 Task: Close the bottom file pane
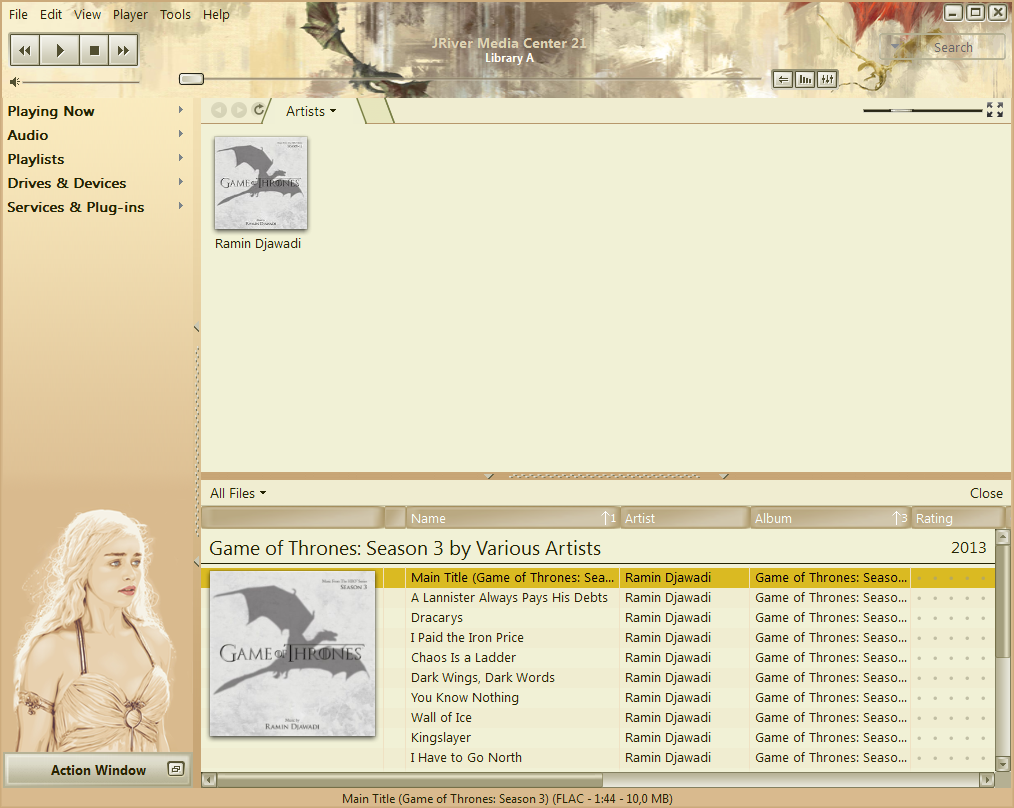[986, 494]
